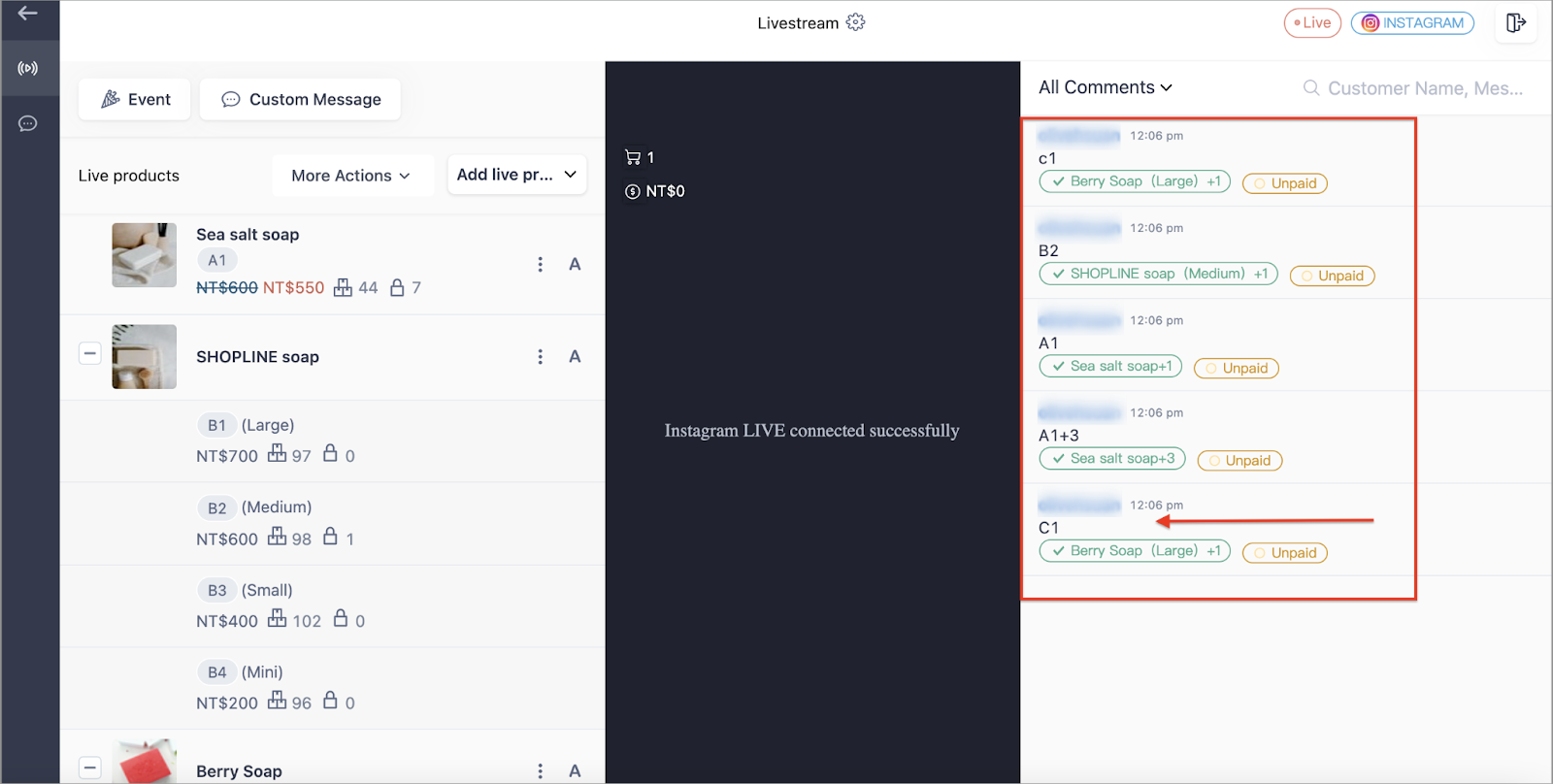Click the A1 keyword tag
The height and width of the screenshot is (784, 1553).
(x=216, y=261)
